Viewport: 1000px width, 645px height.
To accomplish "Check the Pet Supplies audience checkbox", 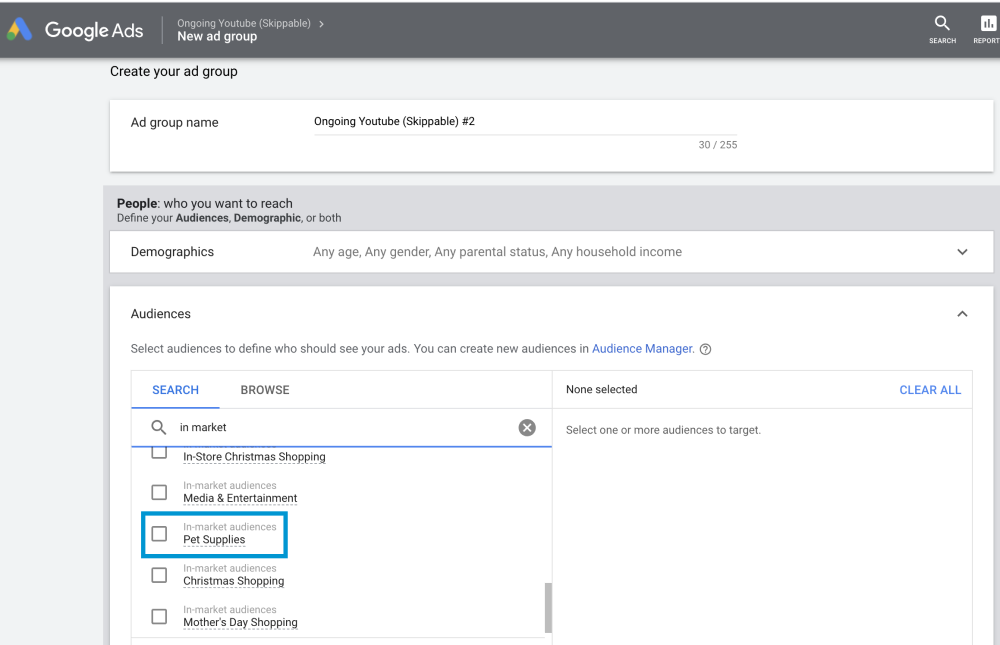I will 159,534.
